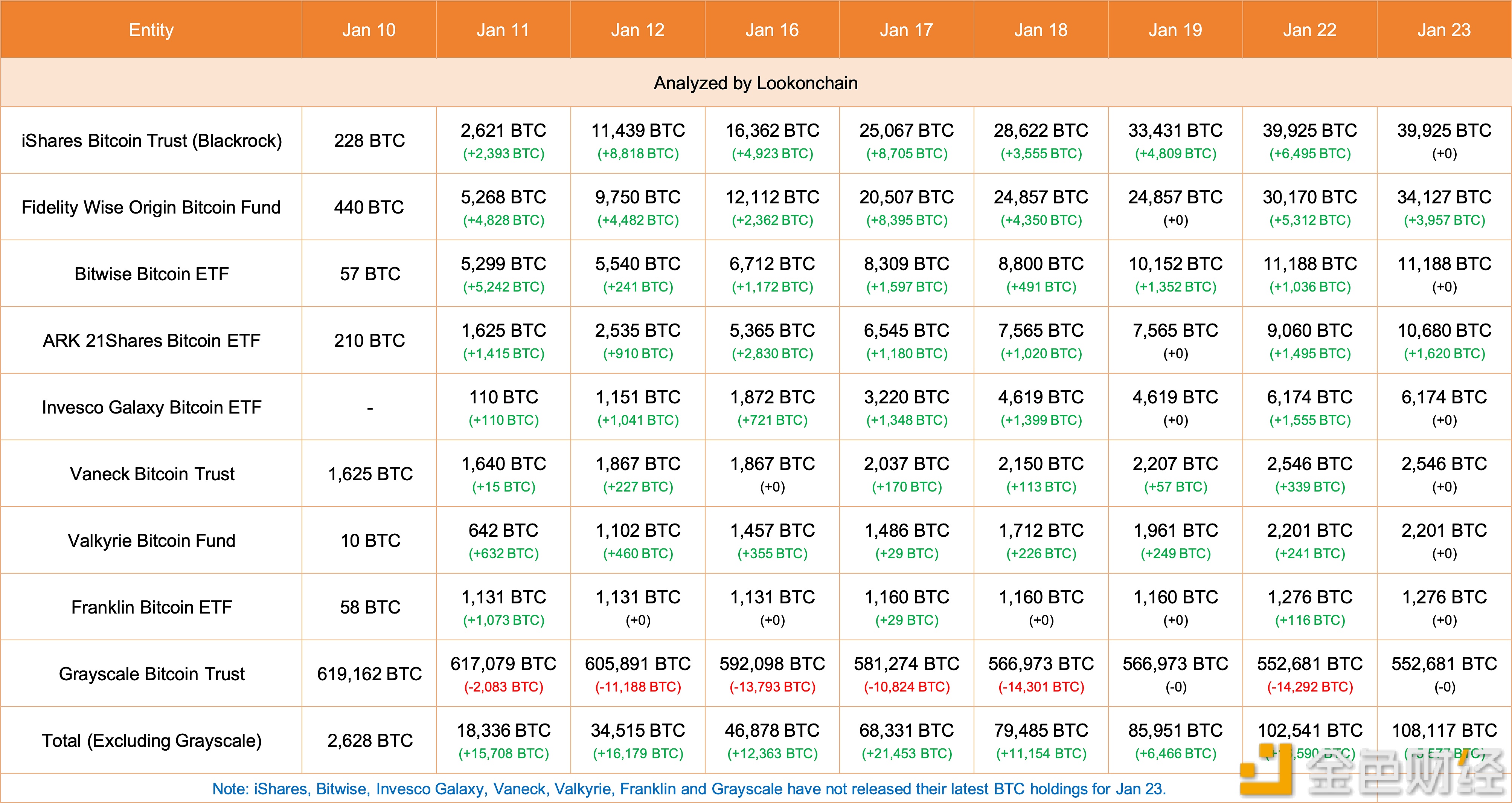Click the Jan 12 column header
1512x803 pixels.
coord(637,30)
